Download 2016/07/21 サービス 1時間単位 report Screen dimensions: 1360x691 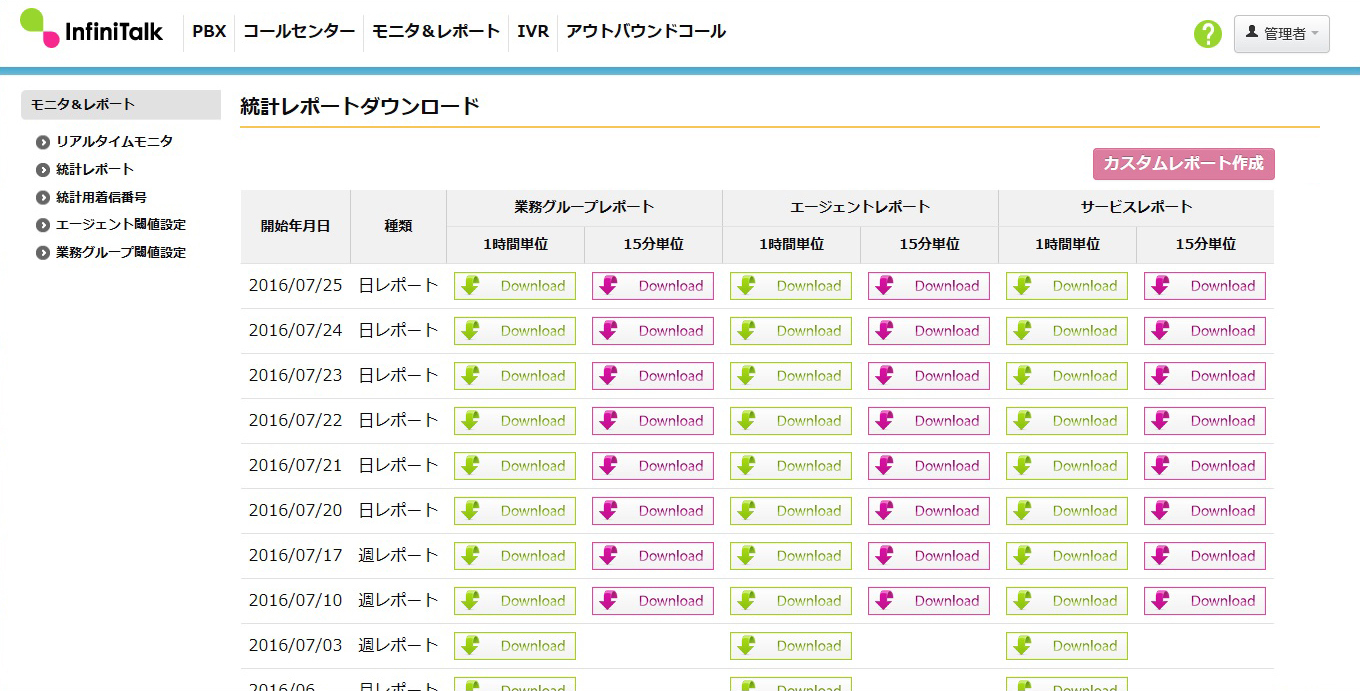pos(1067,466)
